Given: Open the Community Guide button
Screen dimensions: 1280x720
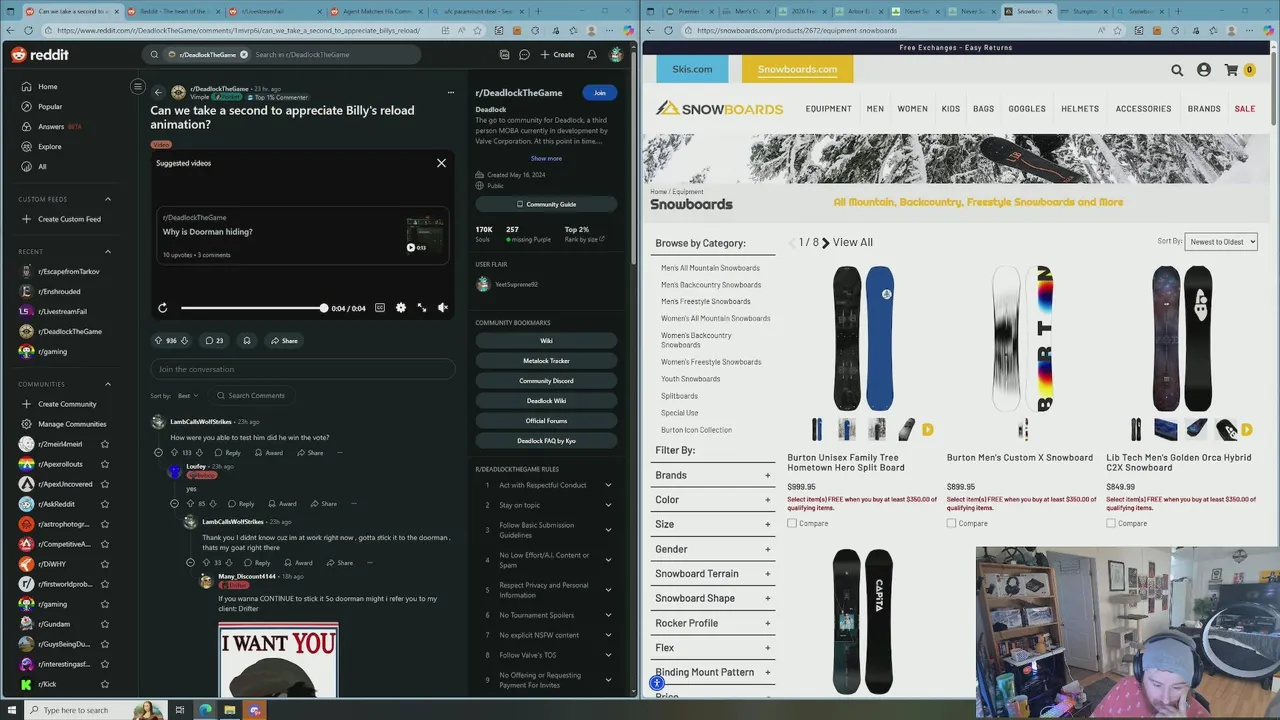Looking at the screenshot, I should (546, 204).
